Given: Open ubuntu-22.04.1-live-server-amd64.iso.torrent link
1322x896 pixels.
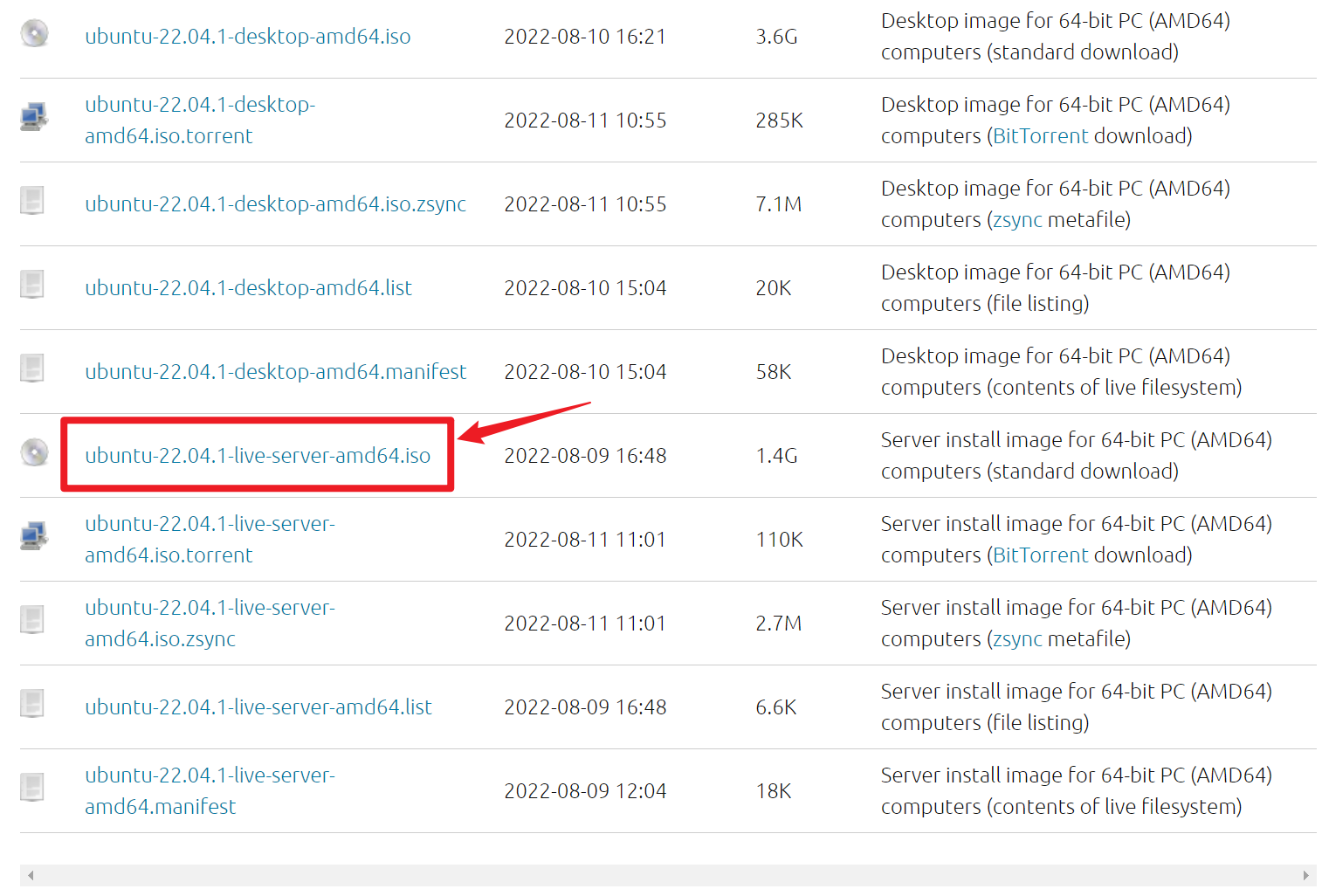Looking at the screenshot, I should [210, 540].
